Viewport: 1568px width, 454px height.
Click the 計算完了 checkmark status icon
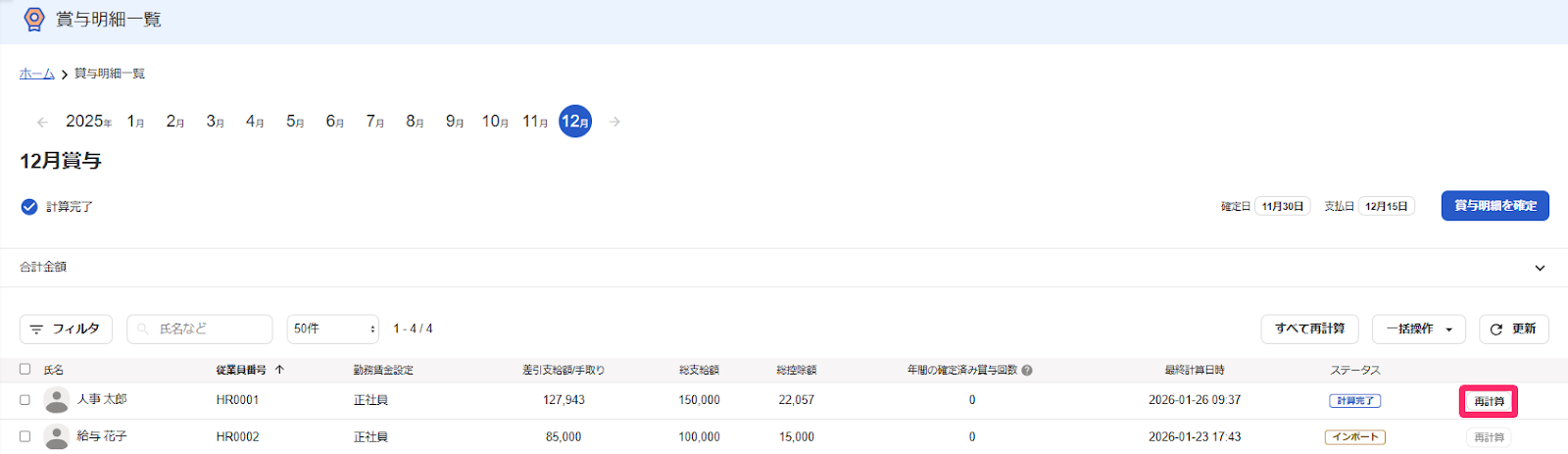[x=29, y=206]
